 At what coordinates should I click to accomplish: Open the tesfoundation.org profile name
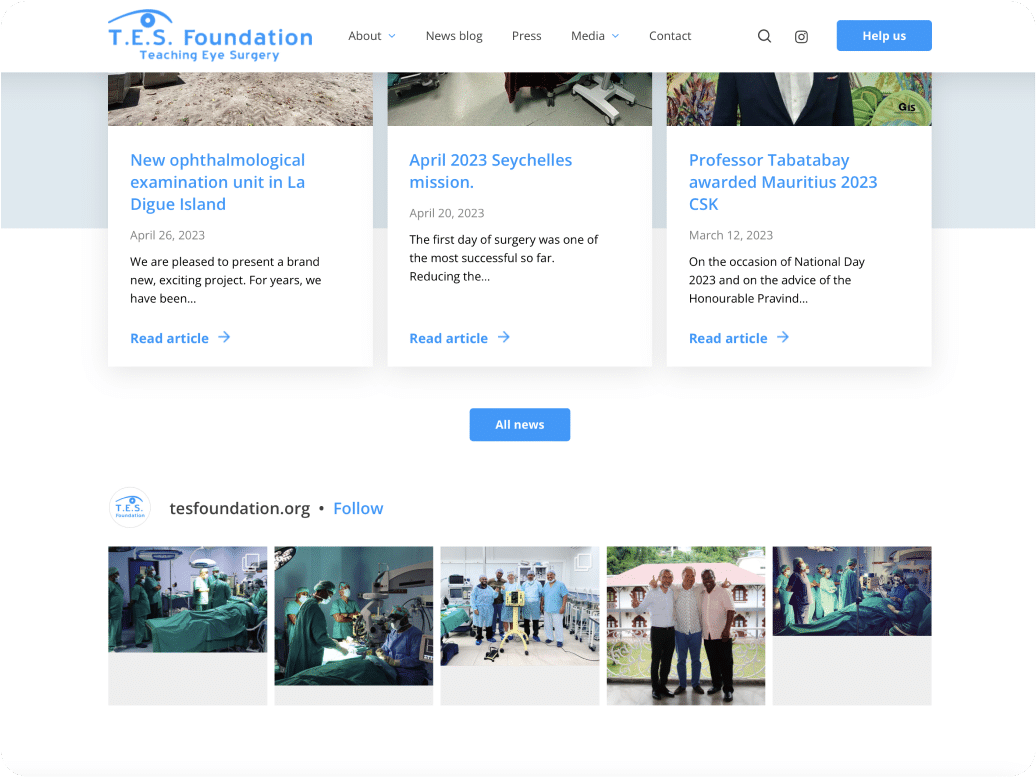click(x=240, y=508)
